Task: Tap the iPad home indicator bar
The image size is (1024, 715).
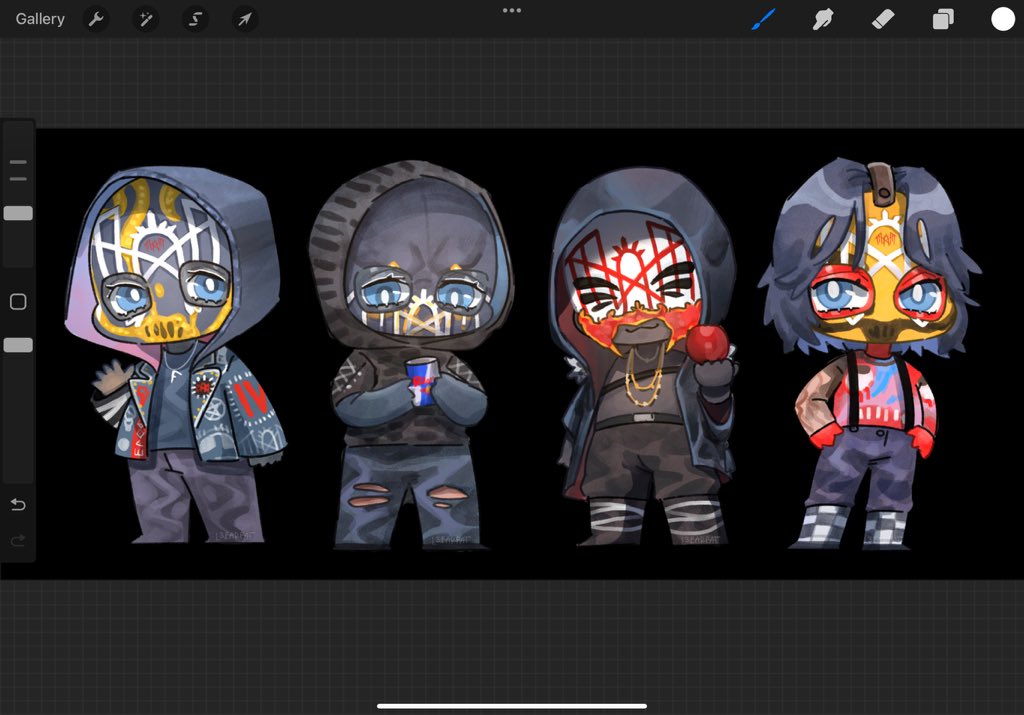Action: (x=512, y=706)
